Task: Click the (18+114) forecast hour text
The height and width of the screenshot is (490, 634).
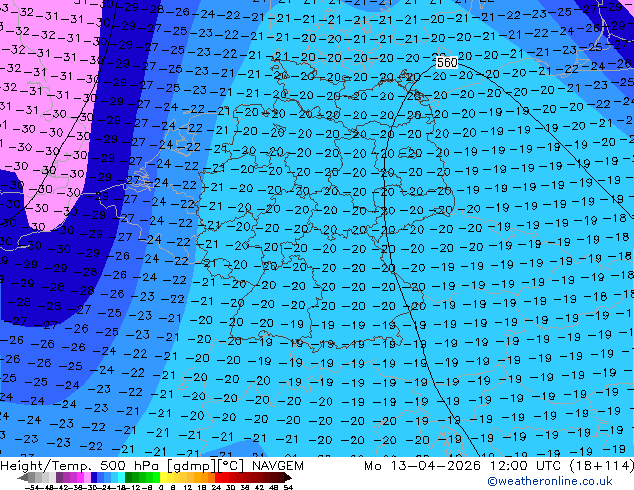Action: tap(601, 465)
